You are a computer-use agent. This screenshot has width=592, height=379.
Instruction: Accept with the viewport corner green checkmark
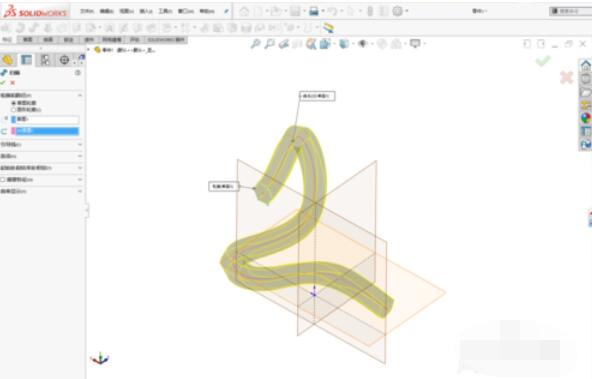tap(543, 61)
